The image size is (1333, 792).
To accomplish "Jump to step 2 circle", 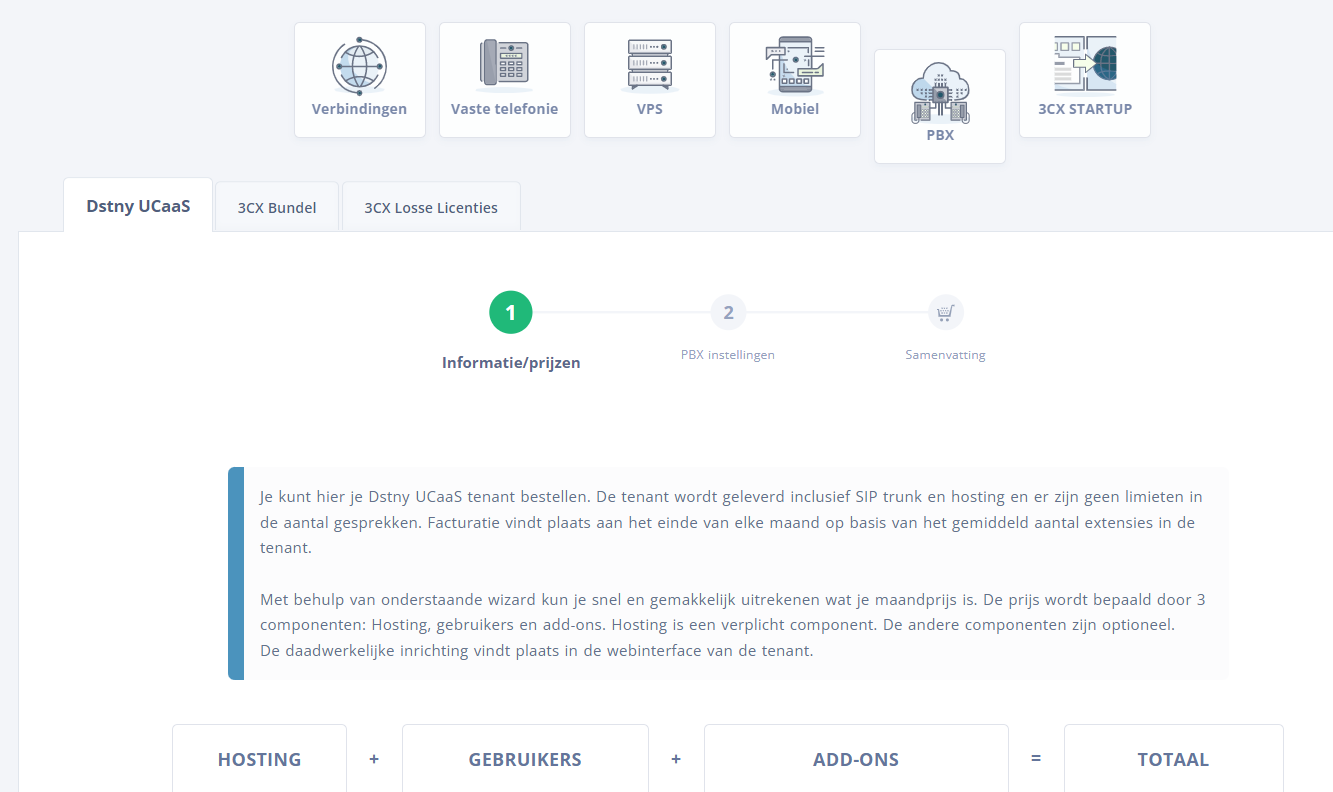I will click(728, 313).
